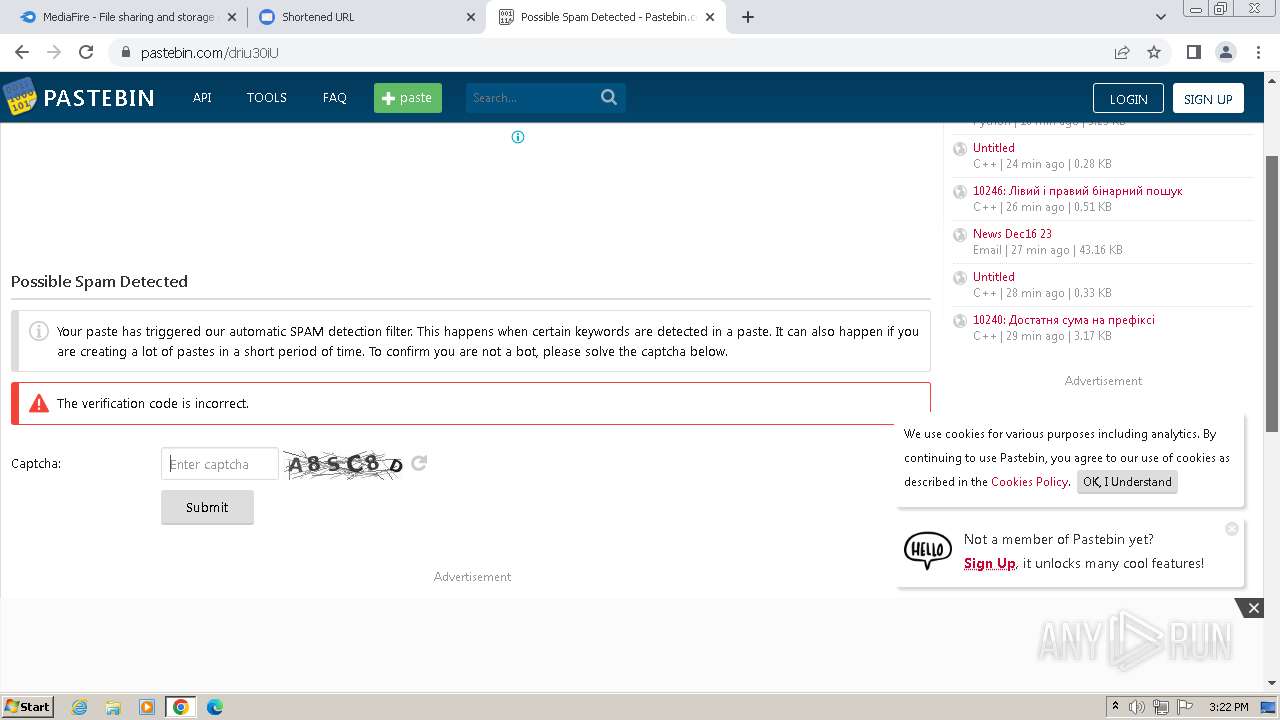This screenshot has height=720, width=1280.
Task: Open paste 10246 Лівий і правий бінарний пошук
Action: [1078, 191]
